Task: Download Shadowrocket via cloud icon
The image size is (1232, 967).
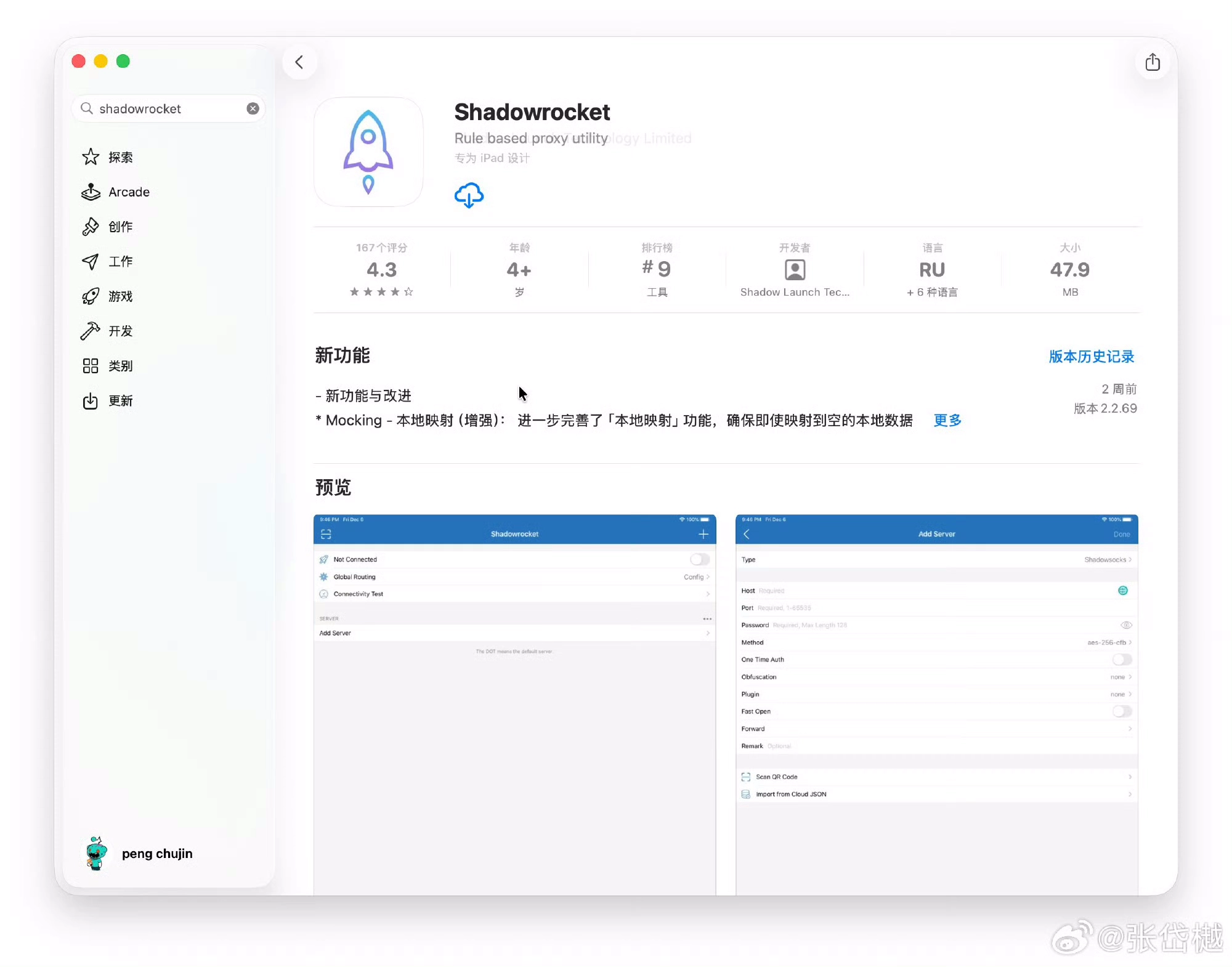Action: (x=469, y=195)
